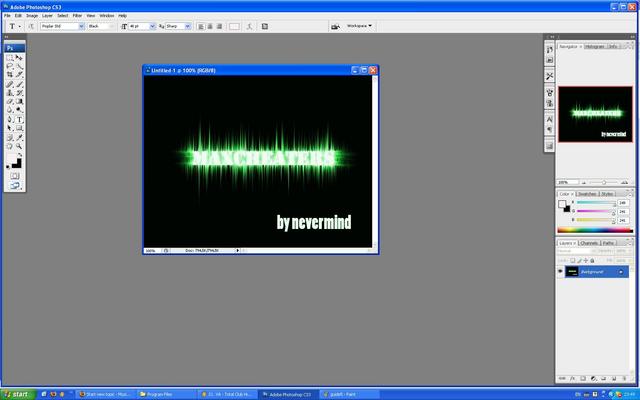
Task: Select the Move tool
Action: point(20,57)
